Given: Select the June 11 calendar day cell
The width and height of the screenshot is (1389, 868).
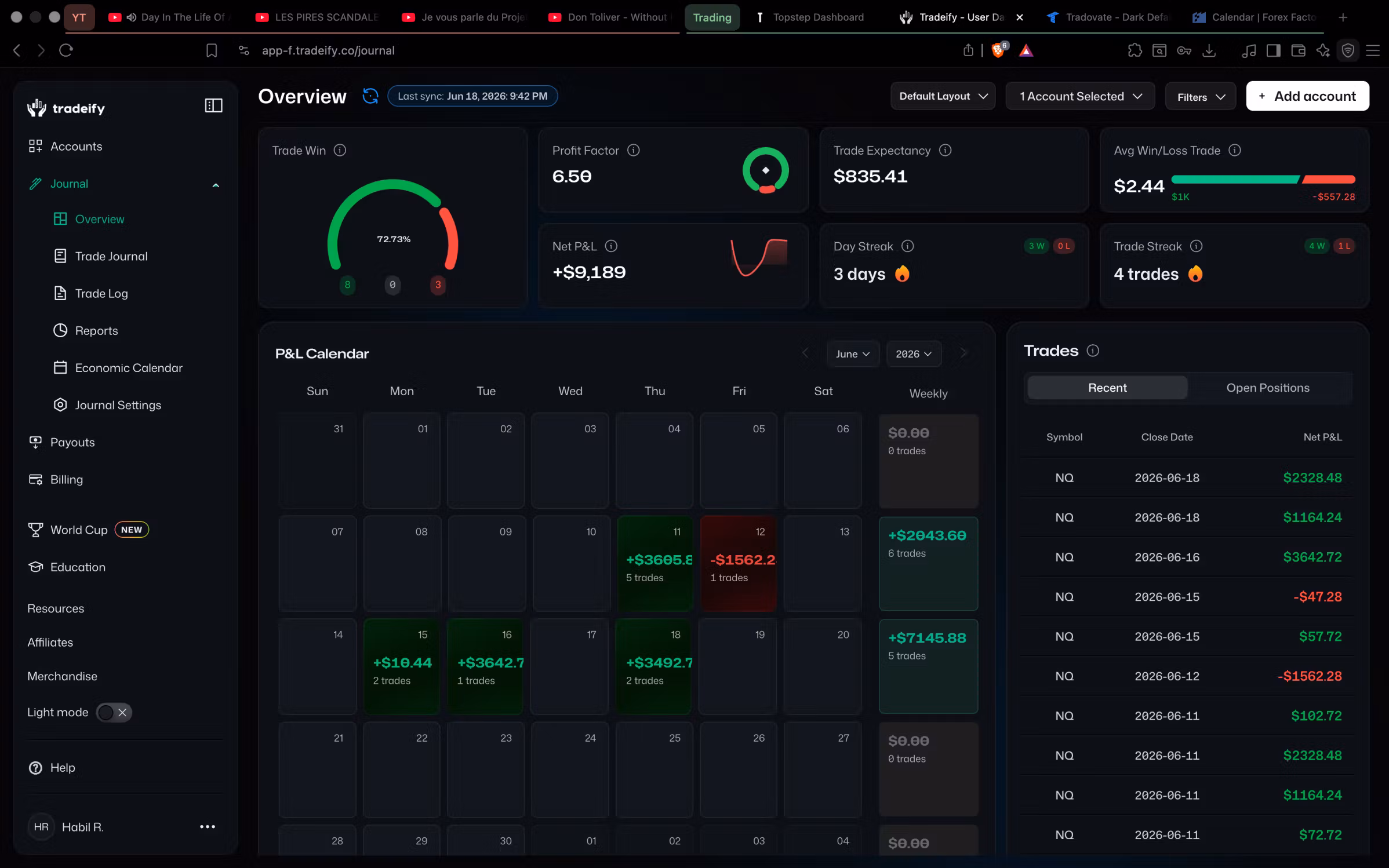Looking at the screenshot, I should [655, 563].
